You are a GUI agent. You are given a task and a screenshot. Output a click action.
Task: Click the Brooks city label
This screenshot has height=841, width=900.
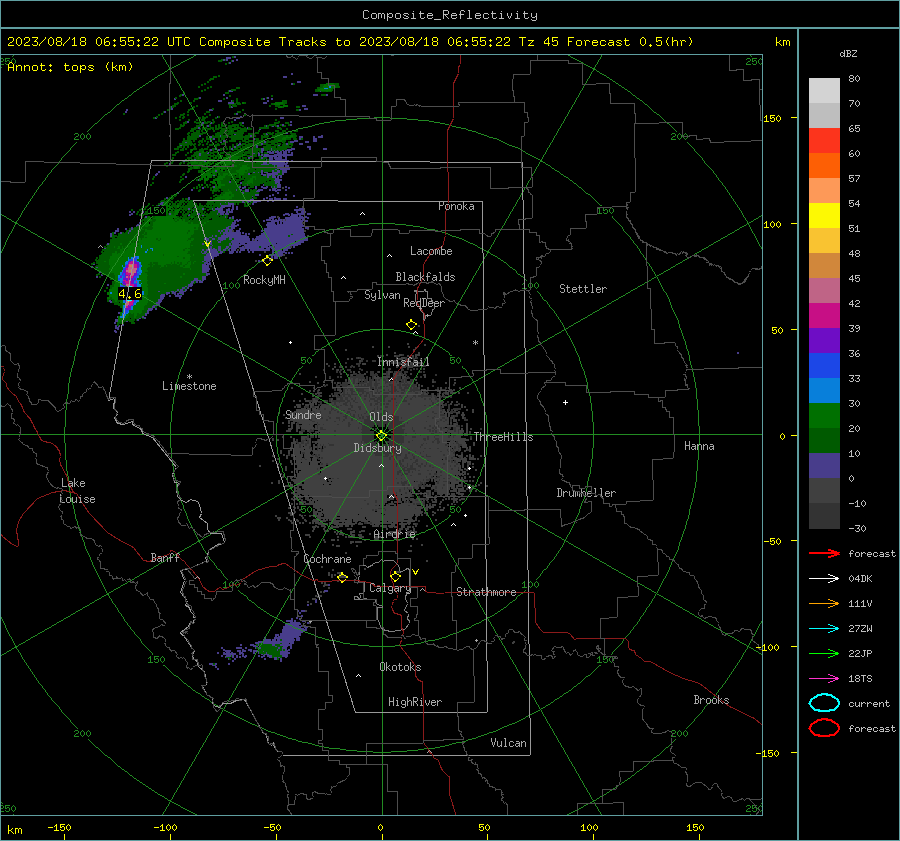(711, 700)
